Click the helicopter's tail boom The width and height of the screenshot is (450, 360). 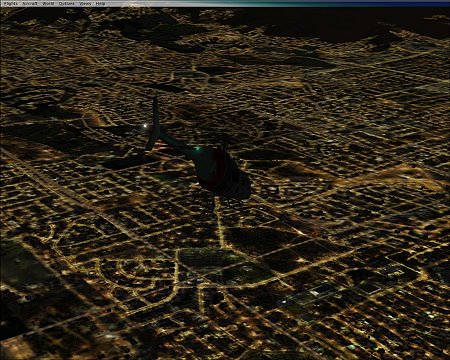(176, 143)
